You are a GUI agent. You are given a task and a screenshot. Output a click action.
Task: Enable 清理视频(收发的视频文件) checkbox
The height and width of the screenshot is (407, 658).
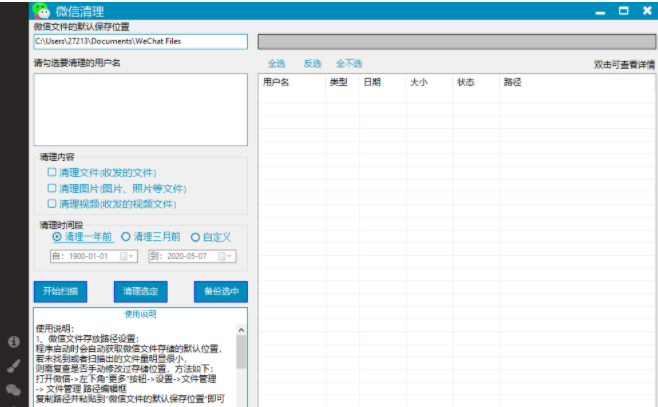(52, 204)
